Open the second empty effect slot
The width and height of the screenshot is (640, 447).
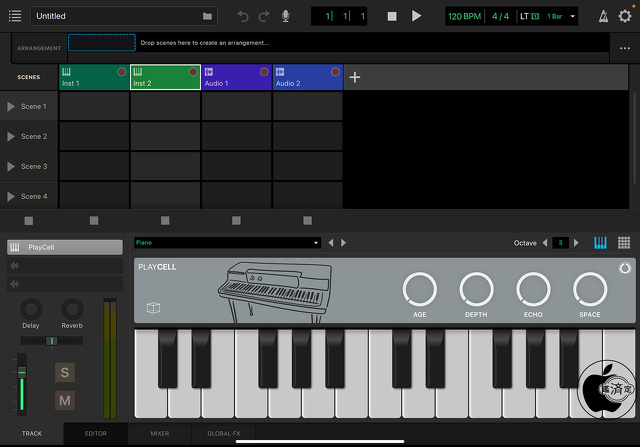[65, 284]
